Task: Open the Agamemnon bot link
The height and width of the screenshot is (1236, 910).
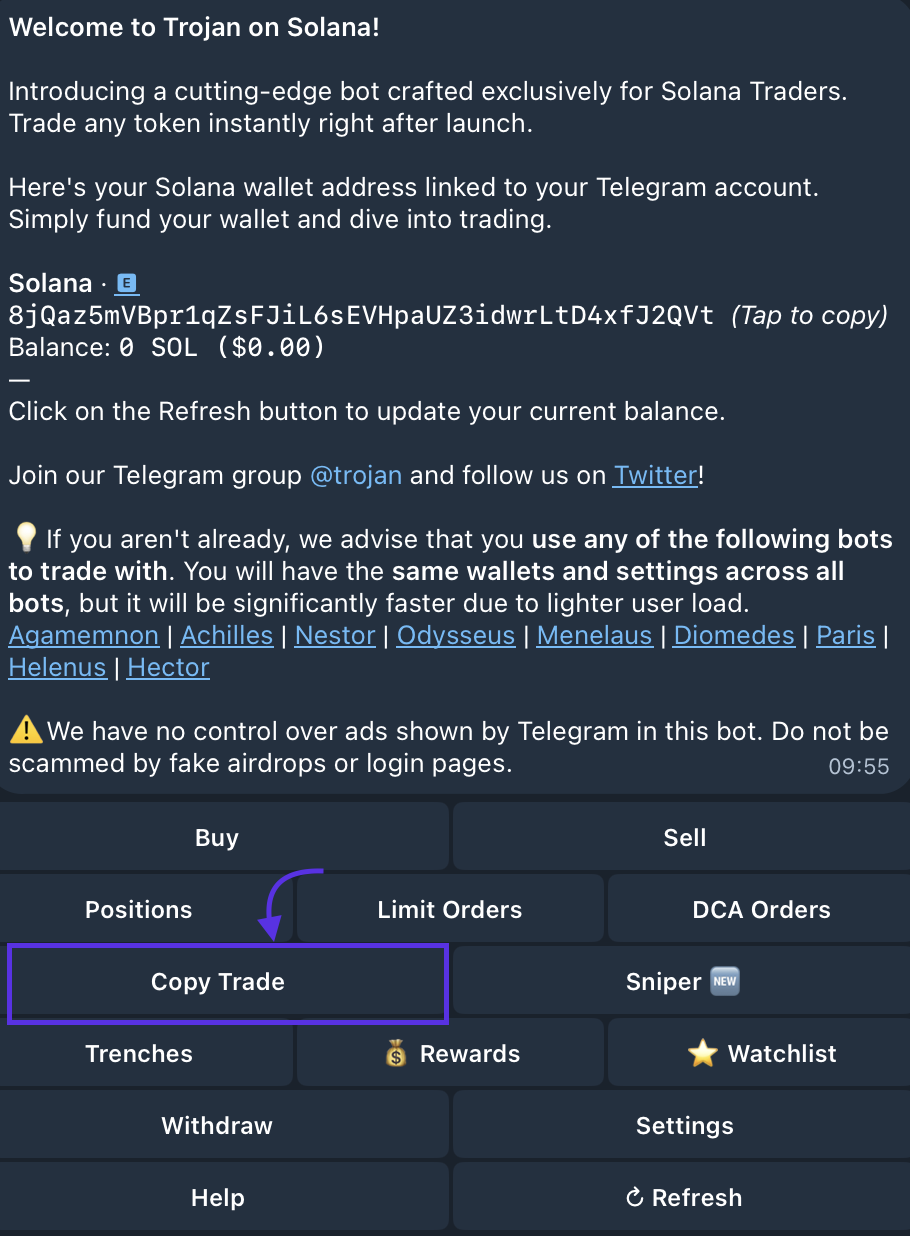Action: [x=84, y=636]
